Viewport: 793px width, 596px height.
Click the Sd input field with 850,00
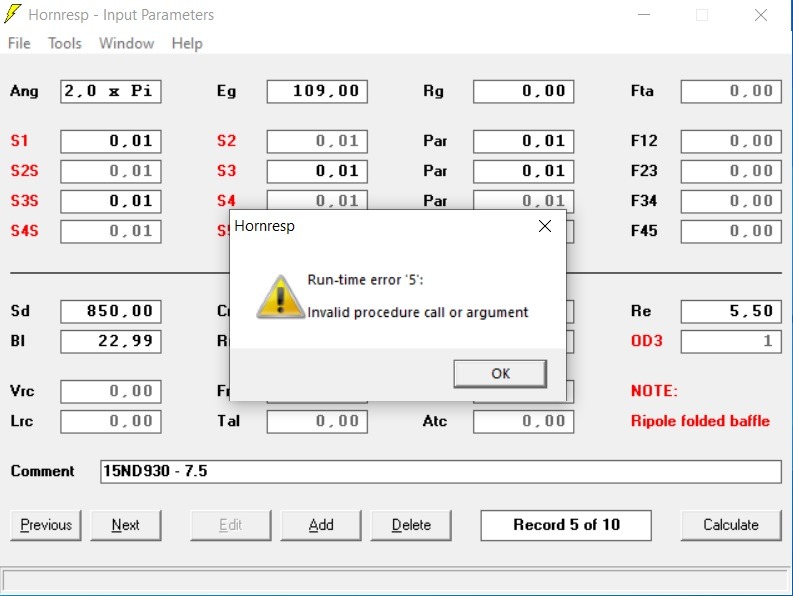pos(111,311)
